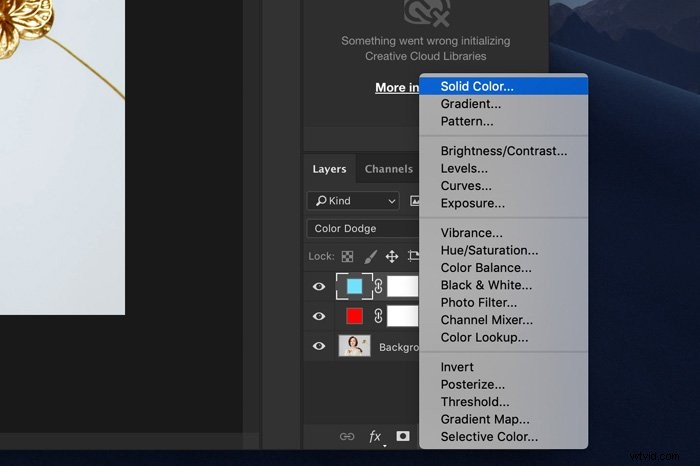
Task: Select the blue fill layer color swatch
Action: click(354, 286)
